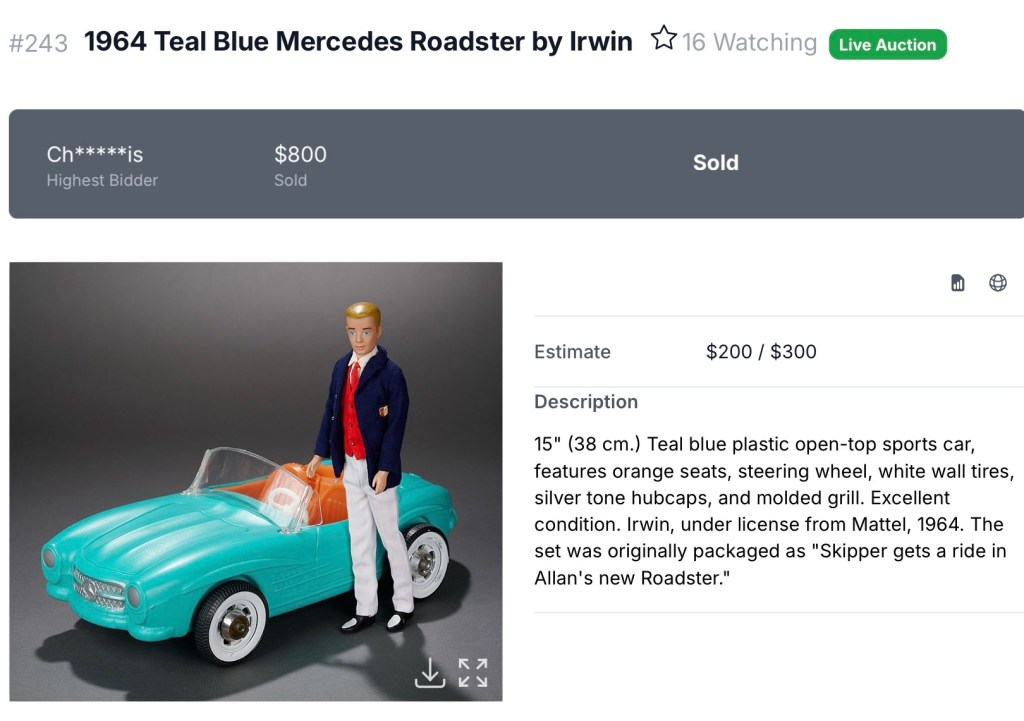Expand the lot photo to fullscreen

(473, 672)
